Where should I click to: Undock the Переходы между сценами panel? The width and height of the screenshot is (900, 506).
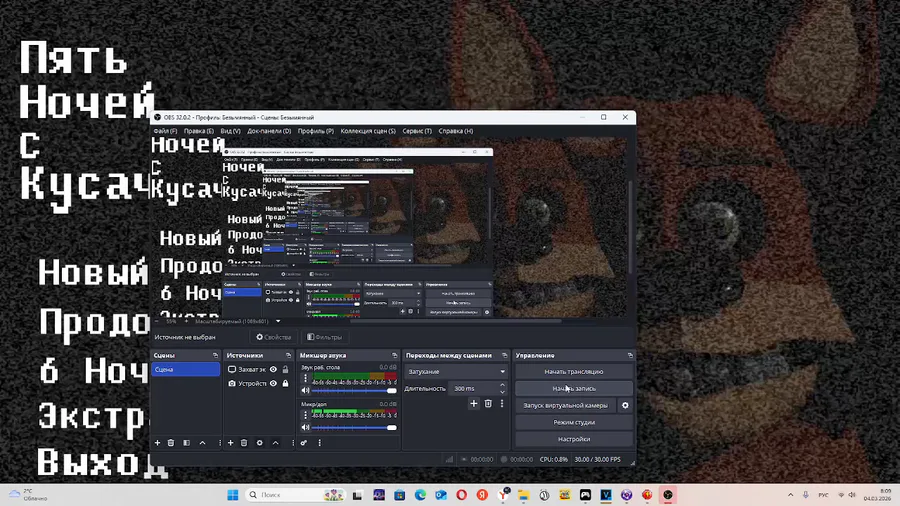click(x=505, y=356)
